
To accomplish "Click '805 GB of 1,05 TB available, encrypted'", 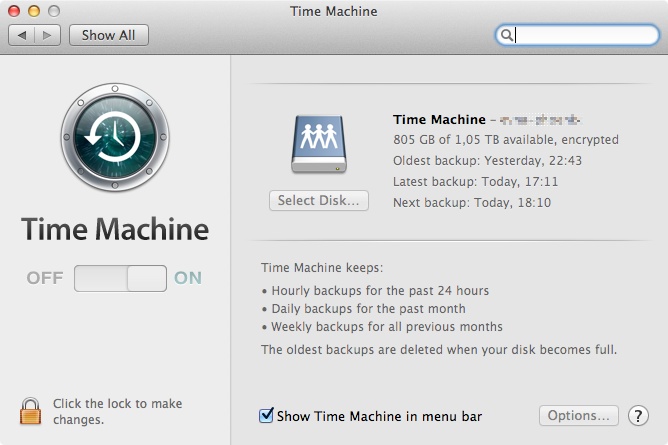I will coord(506,140).
